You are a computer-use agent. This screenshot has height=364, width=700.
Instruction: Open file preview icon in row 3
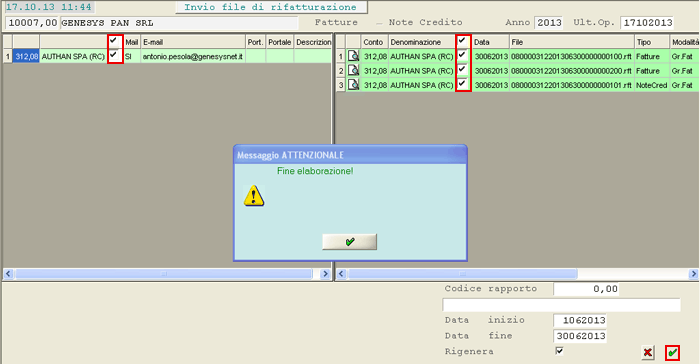[x=353, y=85]
